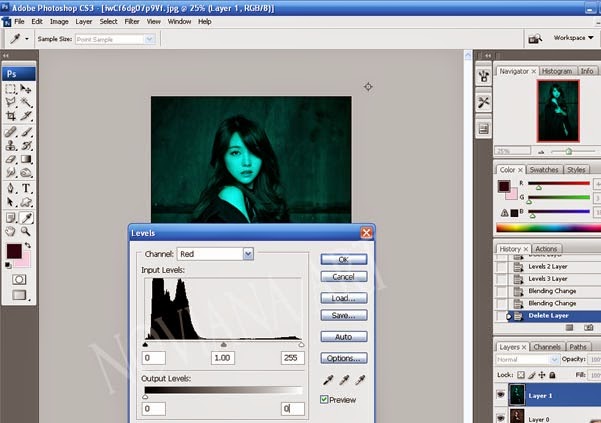Swap foreground and background colors

pyautogui.click(x=28, y=245)
